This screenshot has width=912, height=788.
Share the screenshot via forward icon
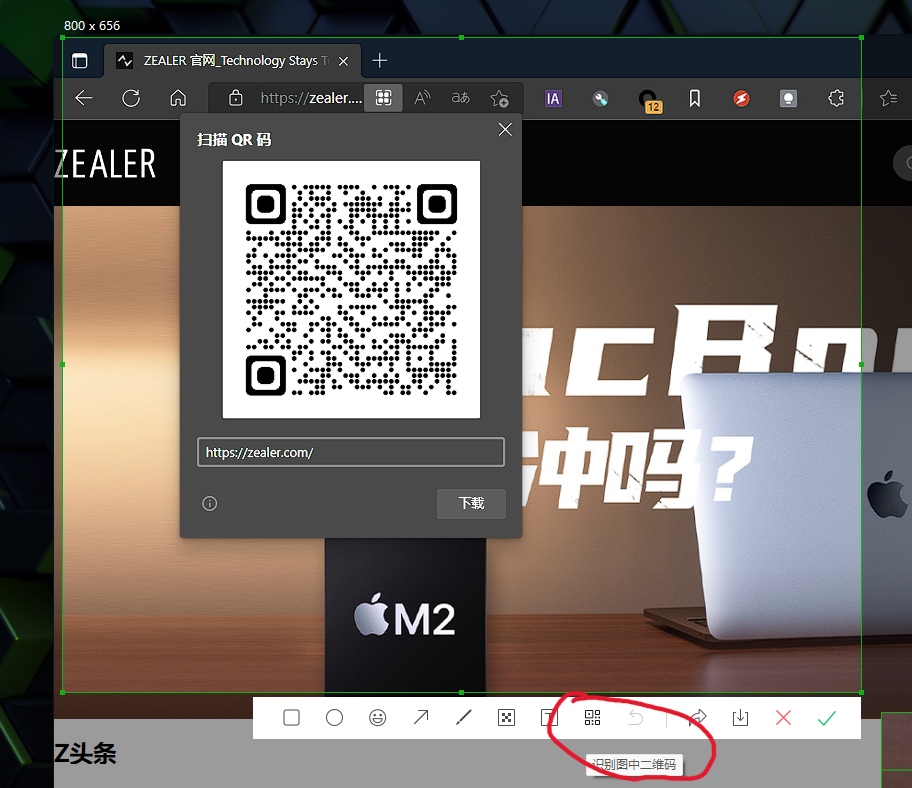697,718
